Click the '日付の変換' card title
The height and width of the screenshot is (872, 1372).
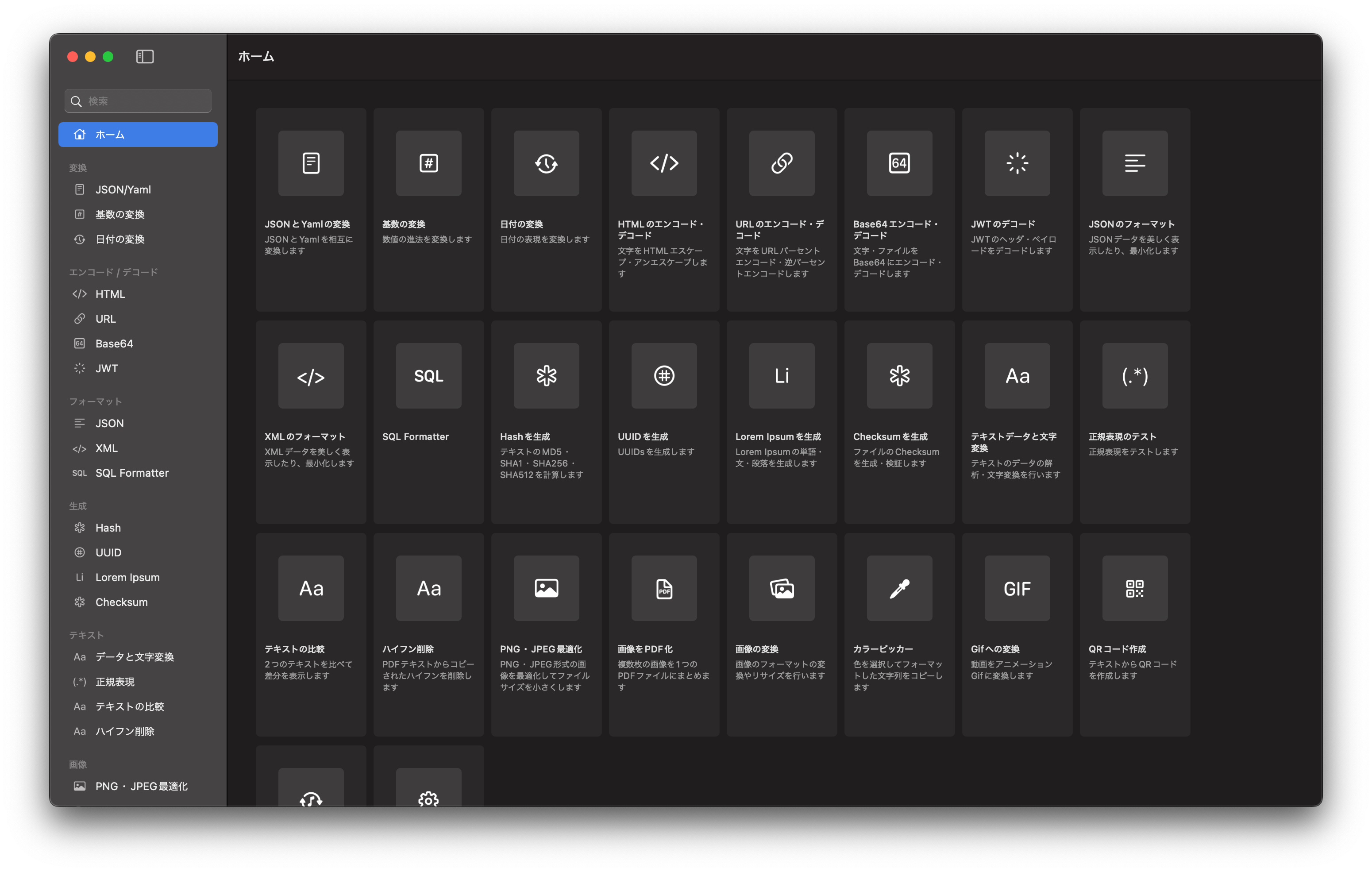[521, 224]
